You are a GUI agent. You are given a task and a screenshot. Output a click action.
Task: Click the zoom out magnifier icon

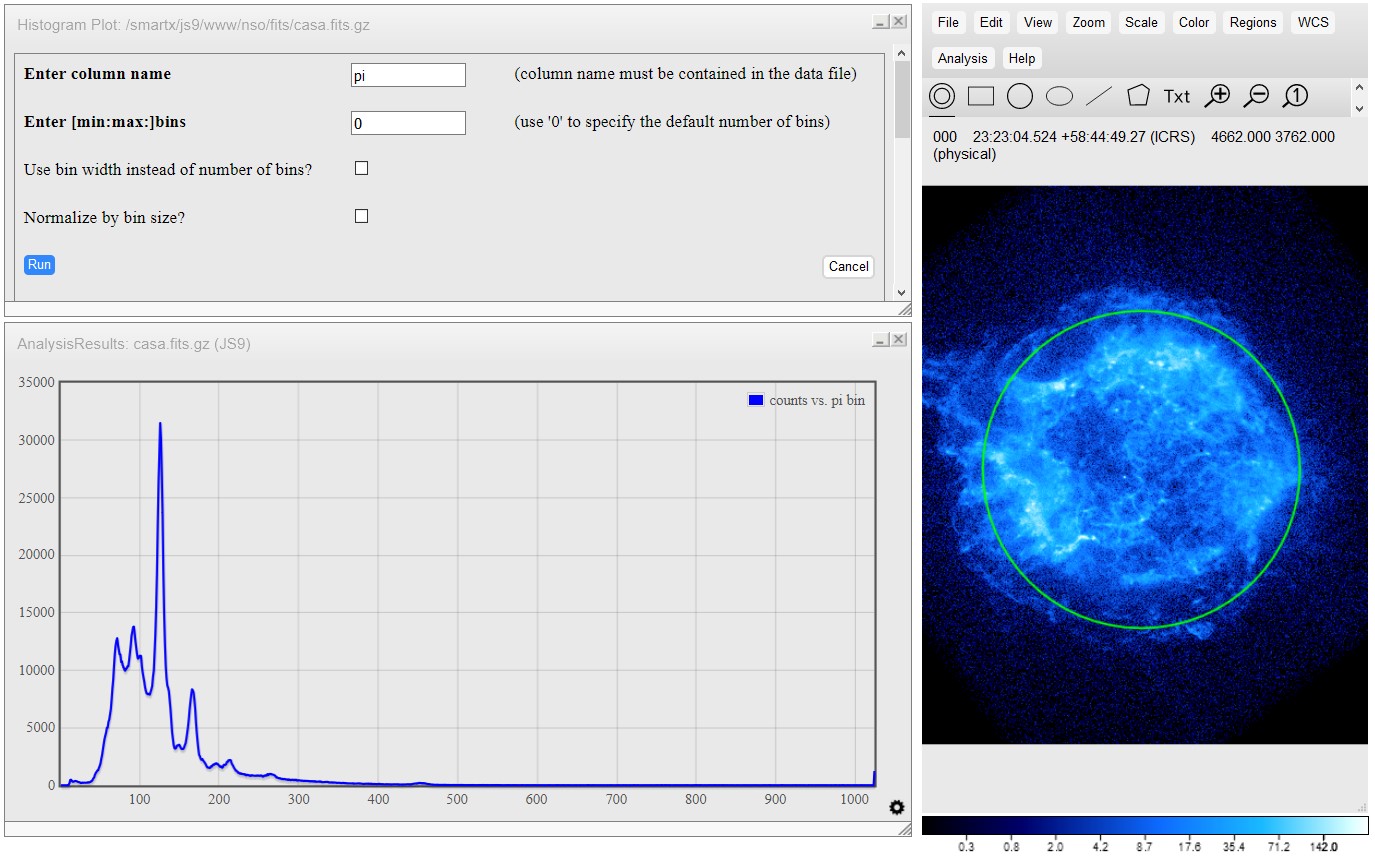coord(1256,96)
